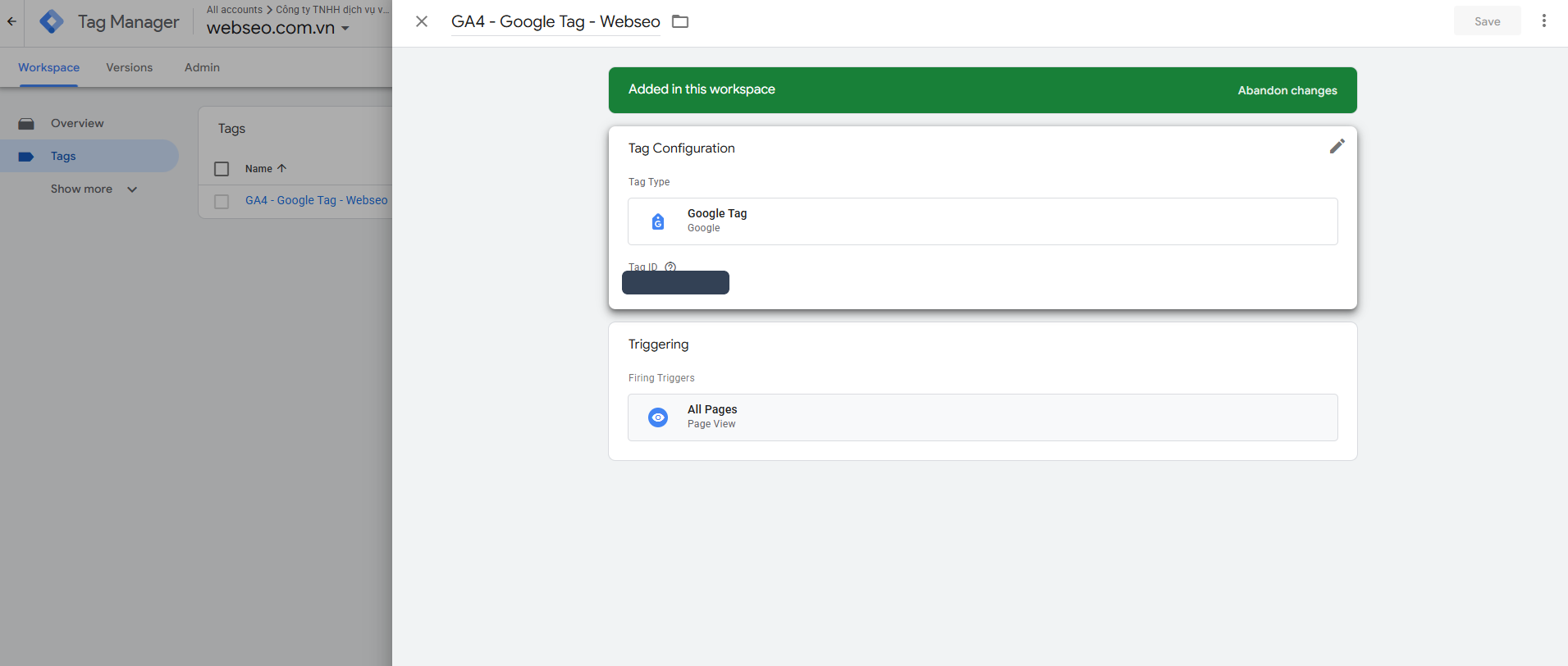Viewport: 1568px width, 666px height.
Task: Close the tag editor panel
Action: (422, 21)
